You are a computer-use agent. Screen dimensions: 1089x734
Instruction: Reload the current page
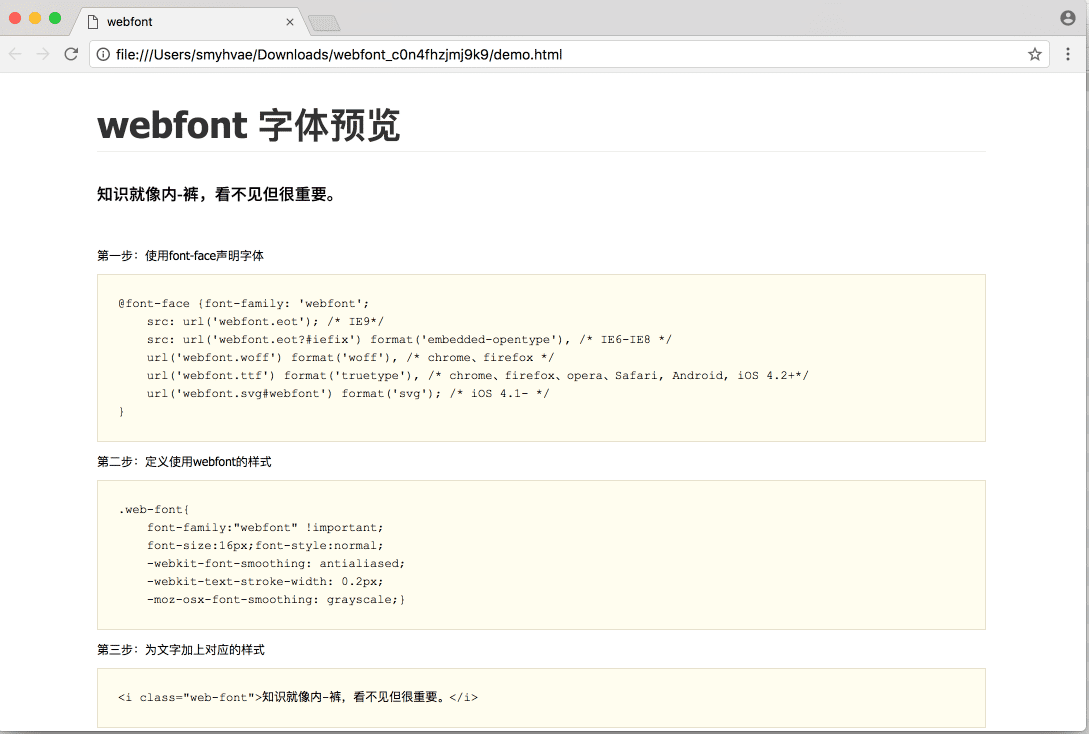point(71,54)
